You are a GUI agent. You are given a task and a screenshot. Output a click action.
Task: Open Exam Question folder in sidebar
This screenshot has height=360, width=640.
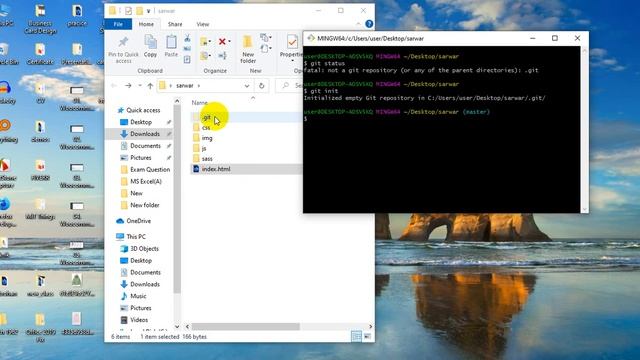(150, 169)
